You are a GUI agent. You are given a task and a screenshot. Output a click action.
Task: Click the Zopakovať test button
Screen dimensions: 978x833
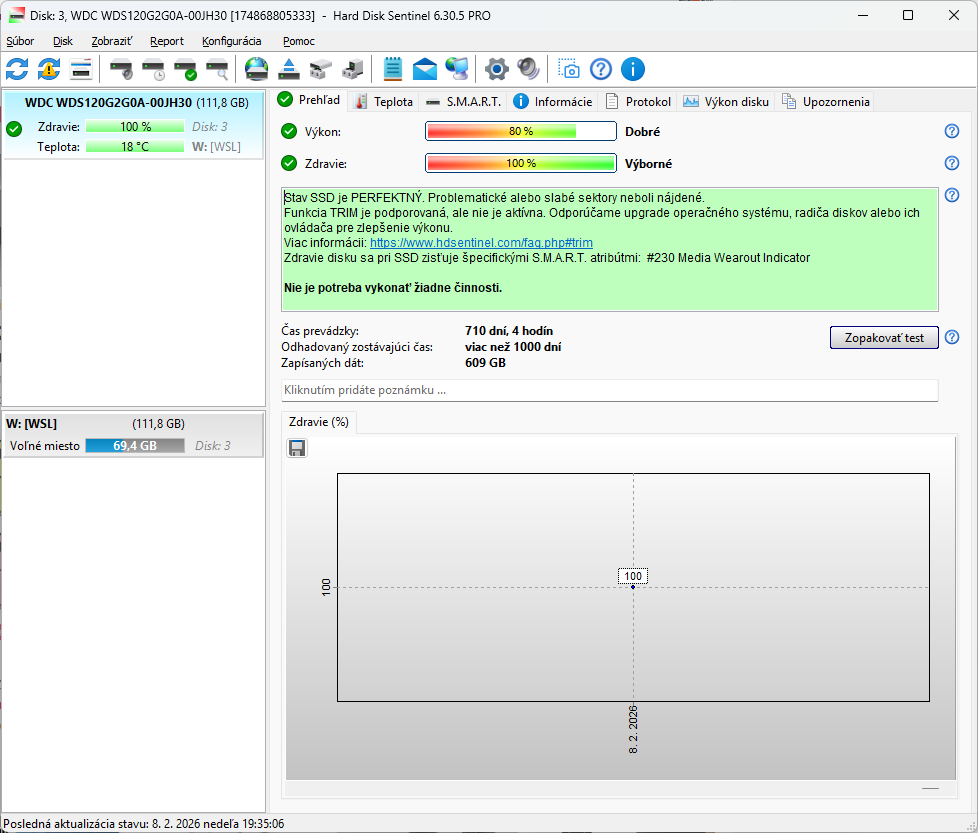(x=884, y=337)
